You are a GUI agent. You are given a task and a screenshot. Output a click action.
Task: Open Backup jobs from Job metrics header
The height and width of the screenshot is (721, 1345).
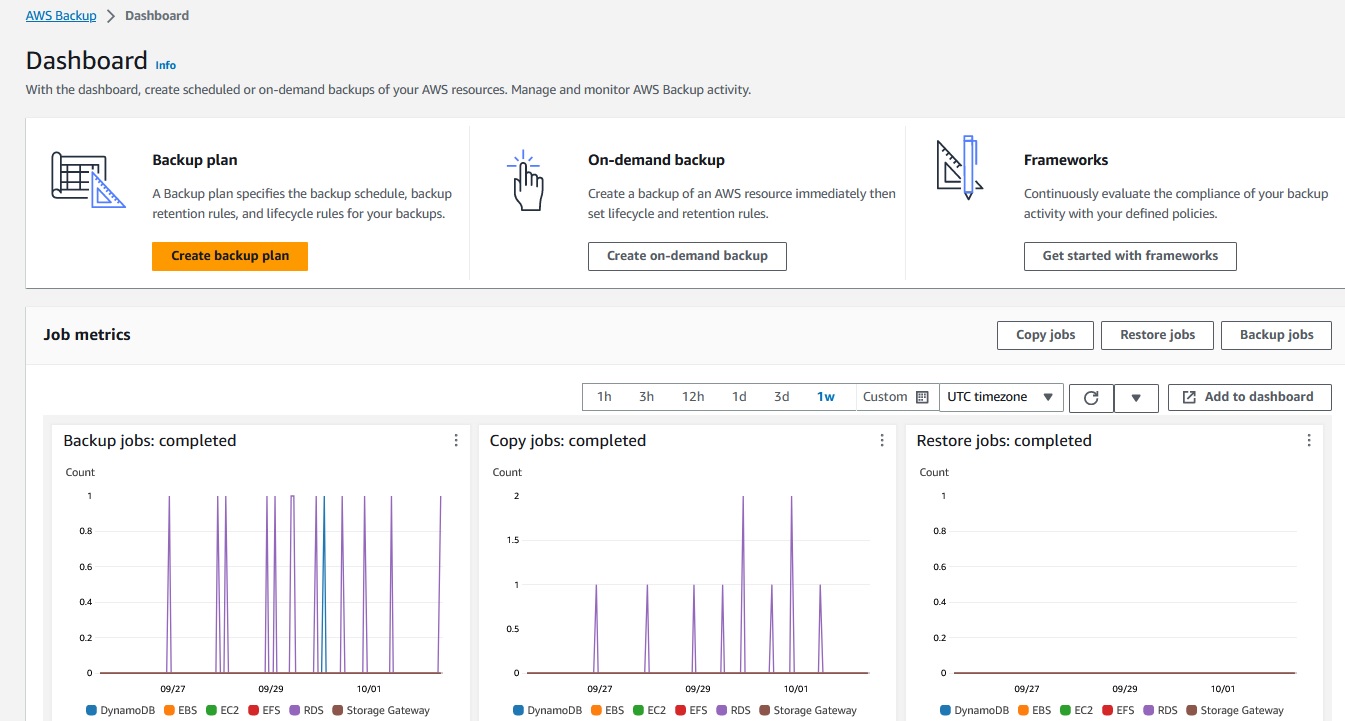(1276, 335)
